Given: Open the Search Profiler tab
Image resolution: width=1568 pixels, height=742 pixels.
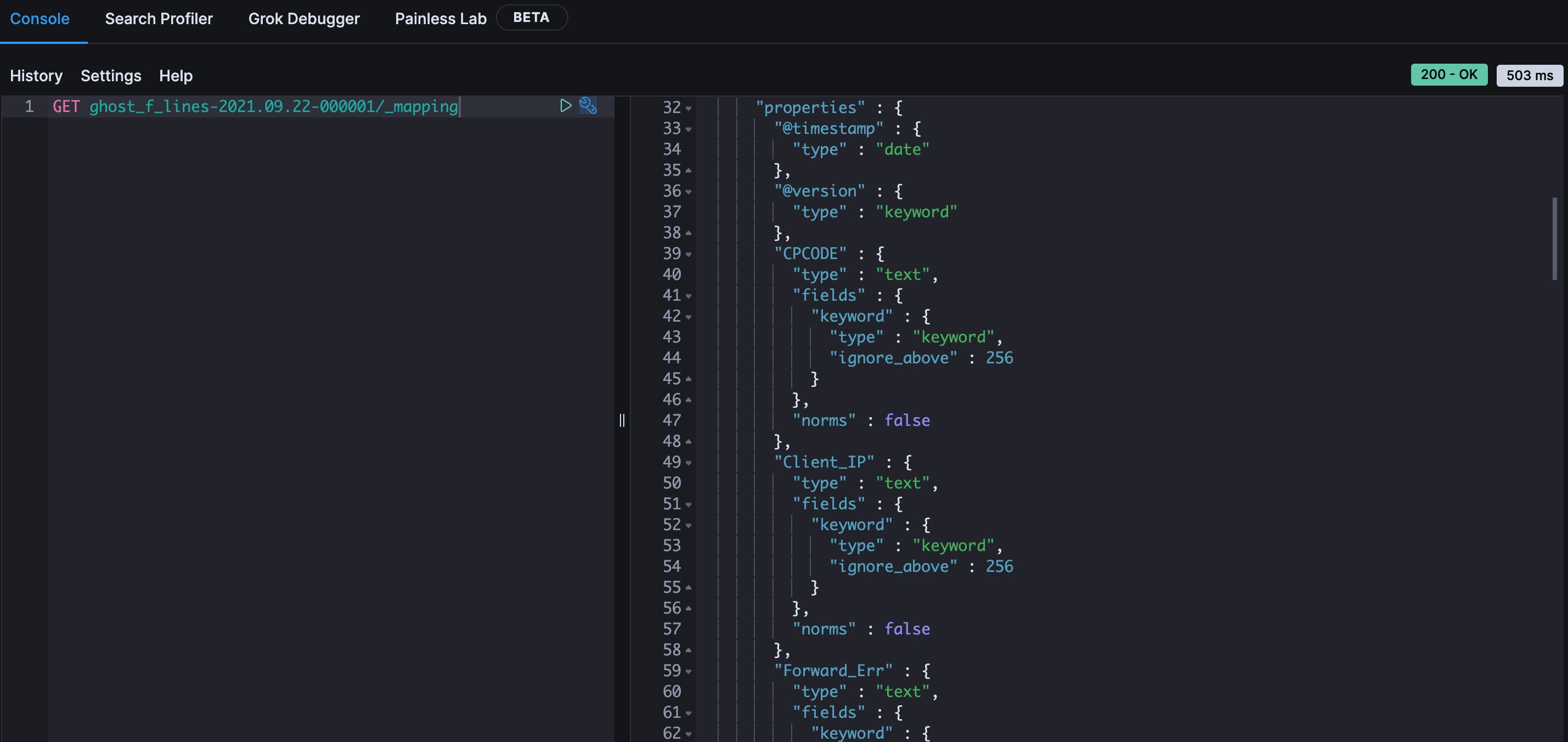Looking at the screenshot, I should pyautogui.click(x=159, y=19).
